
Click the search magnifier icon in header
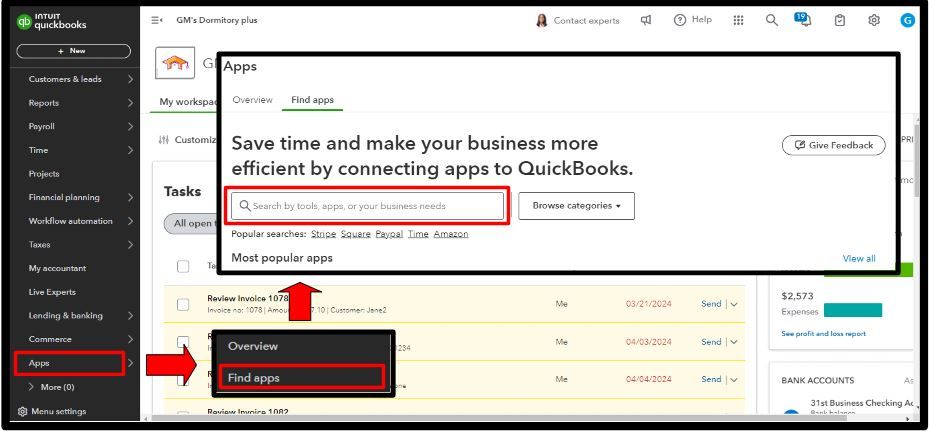[x=771, y=20]
